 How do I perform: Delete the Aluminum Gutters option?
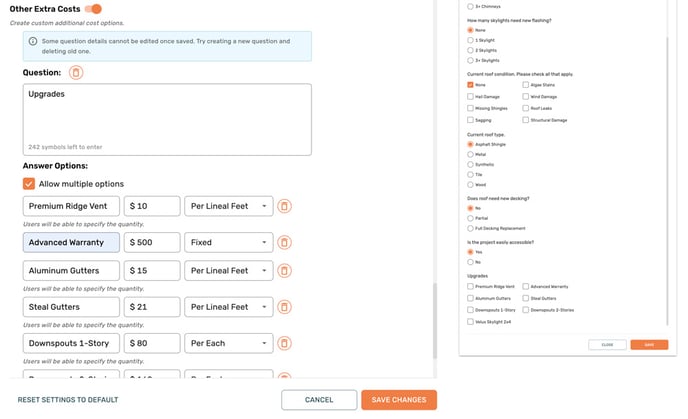(x=284, y=271)
